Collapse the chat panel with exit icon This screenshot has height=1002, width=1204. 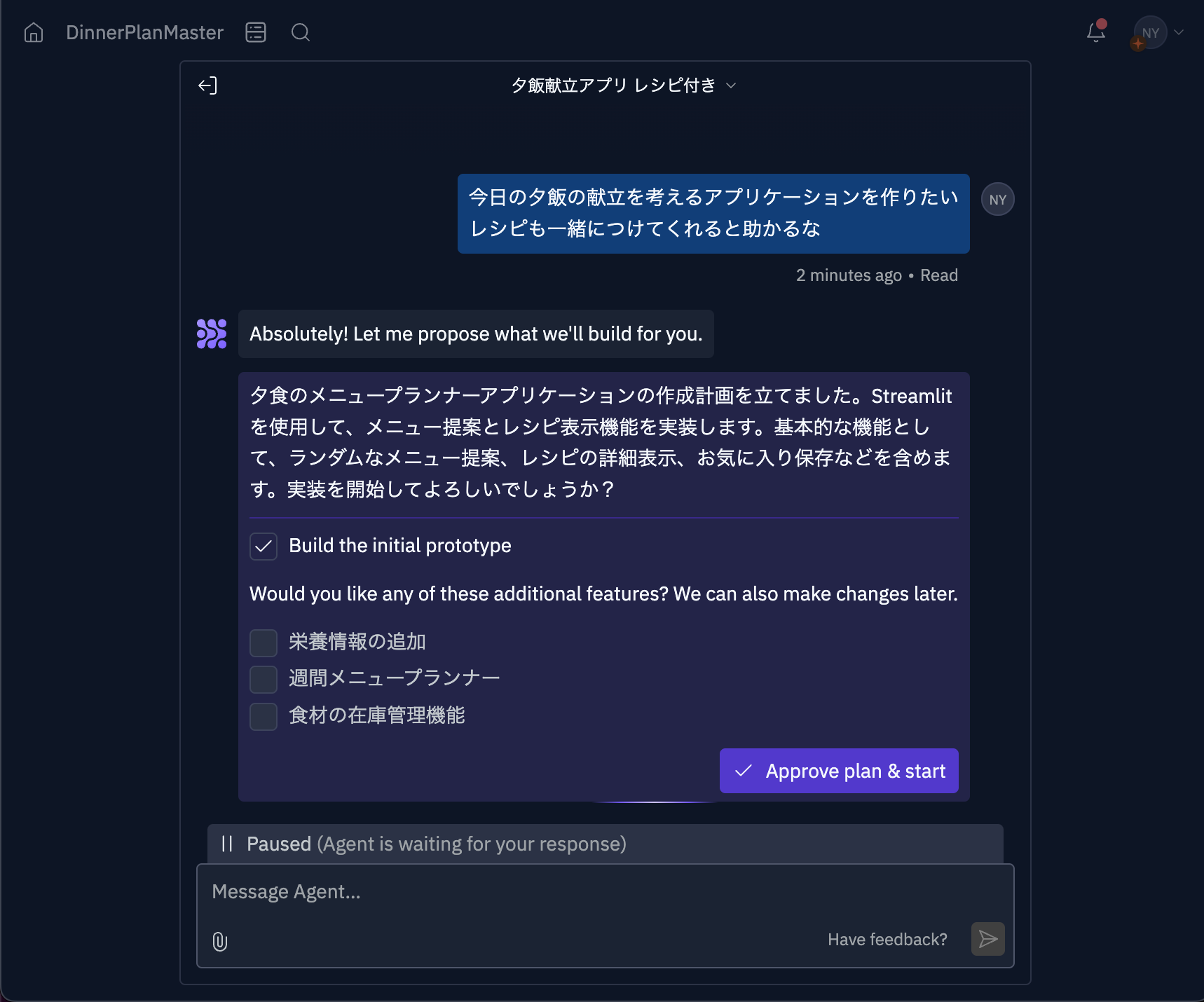click(207, 85)
